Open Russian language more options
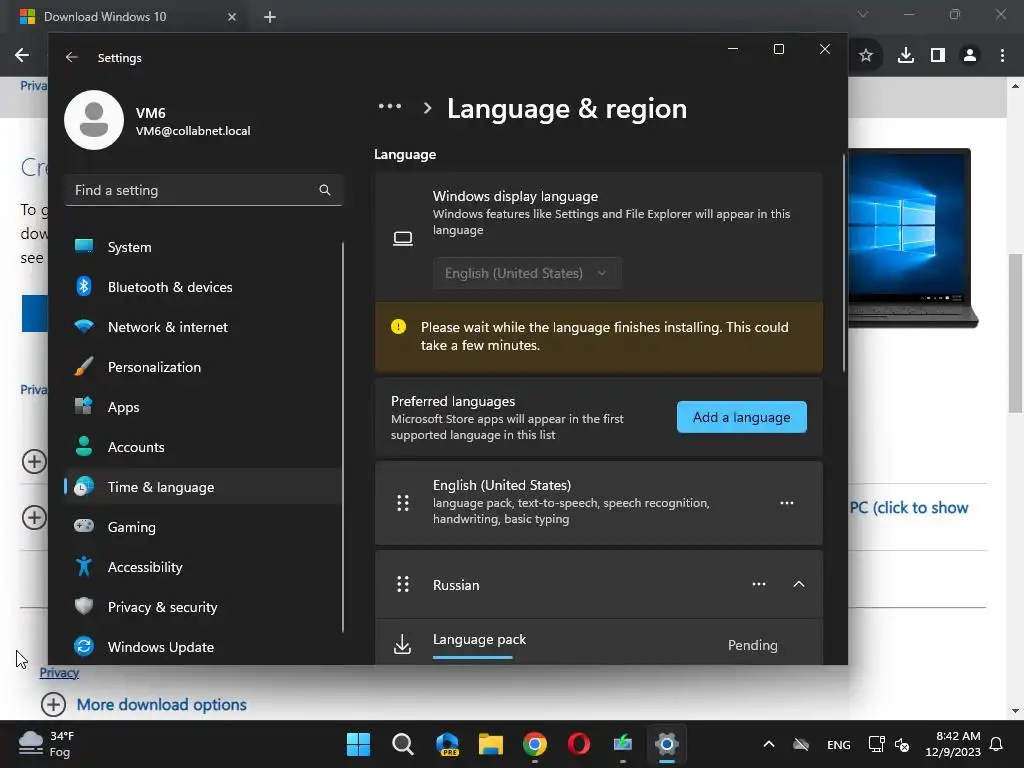 coord(758,584)
